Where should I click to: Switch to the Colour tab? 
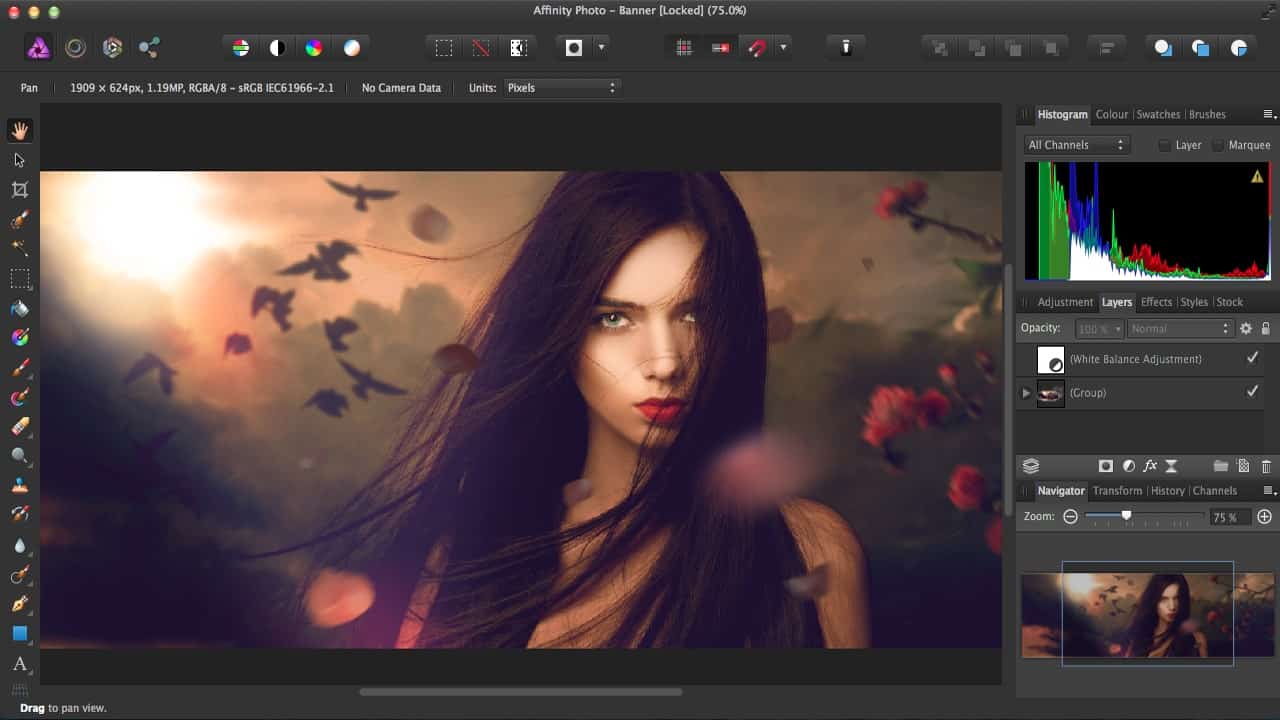click(x=1112, y=114)
